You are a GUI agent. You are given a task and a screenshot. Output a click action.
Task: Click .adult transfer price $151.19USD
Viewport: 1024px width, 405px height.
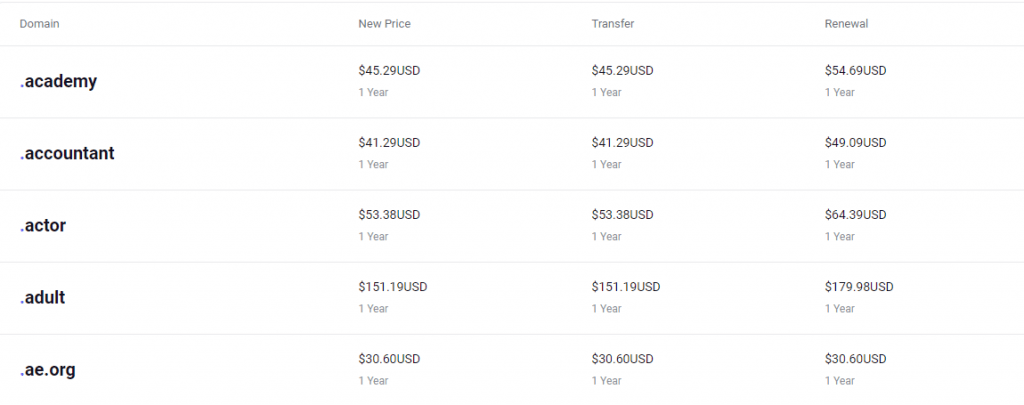(626, 287)
